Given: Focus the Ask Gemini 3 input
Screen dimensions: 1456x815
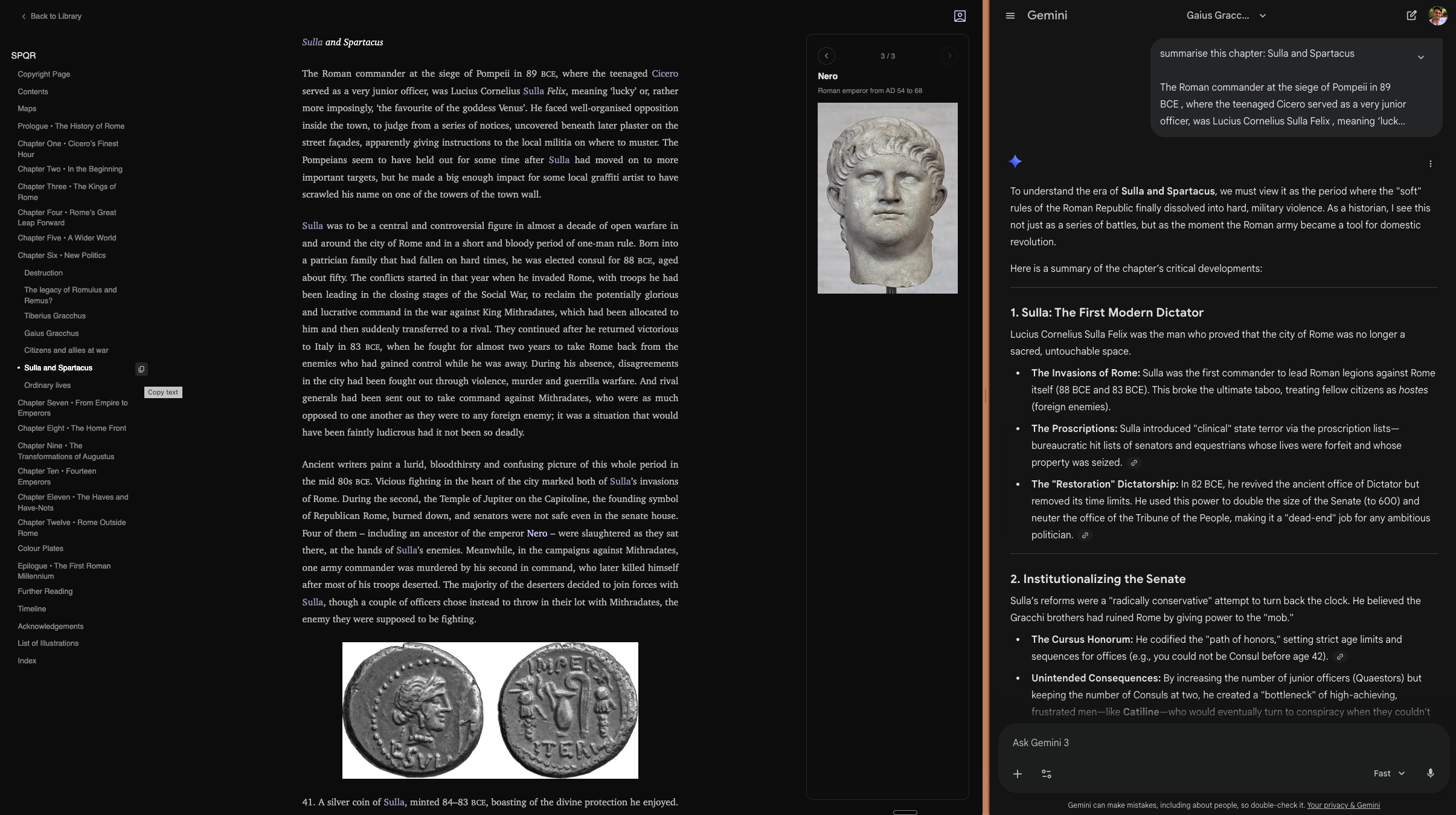Looking at the screenshot, I should (1224, 743).
